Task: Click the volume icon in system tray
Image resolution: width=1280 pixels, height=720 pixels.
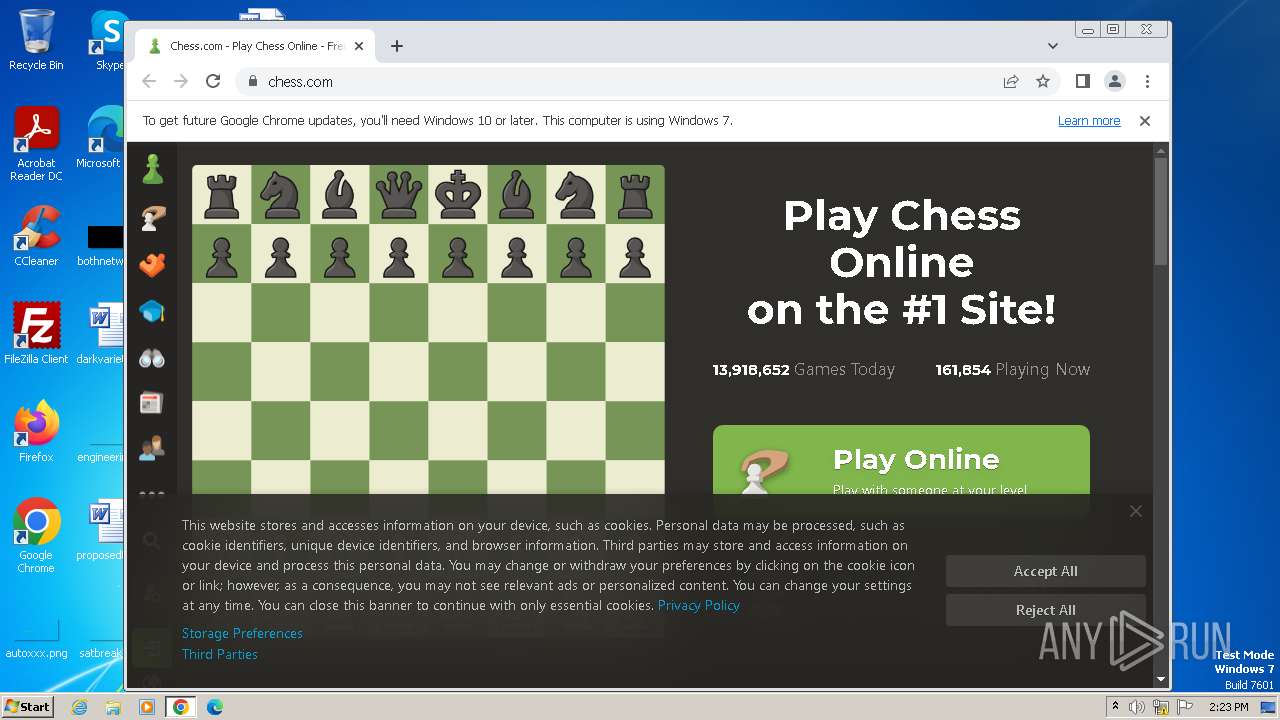Action: 1138,707
